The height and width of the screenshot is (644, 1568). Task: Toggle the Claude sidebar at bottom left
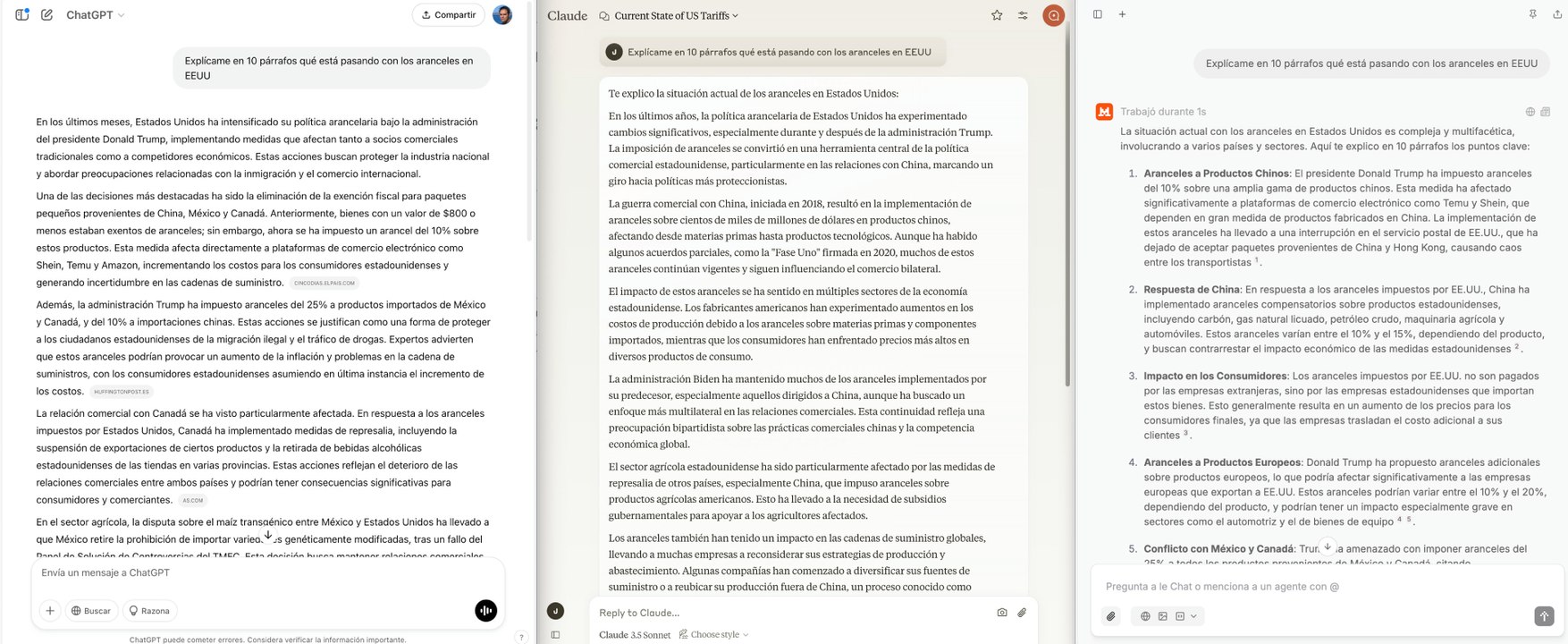555,635
